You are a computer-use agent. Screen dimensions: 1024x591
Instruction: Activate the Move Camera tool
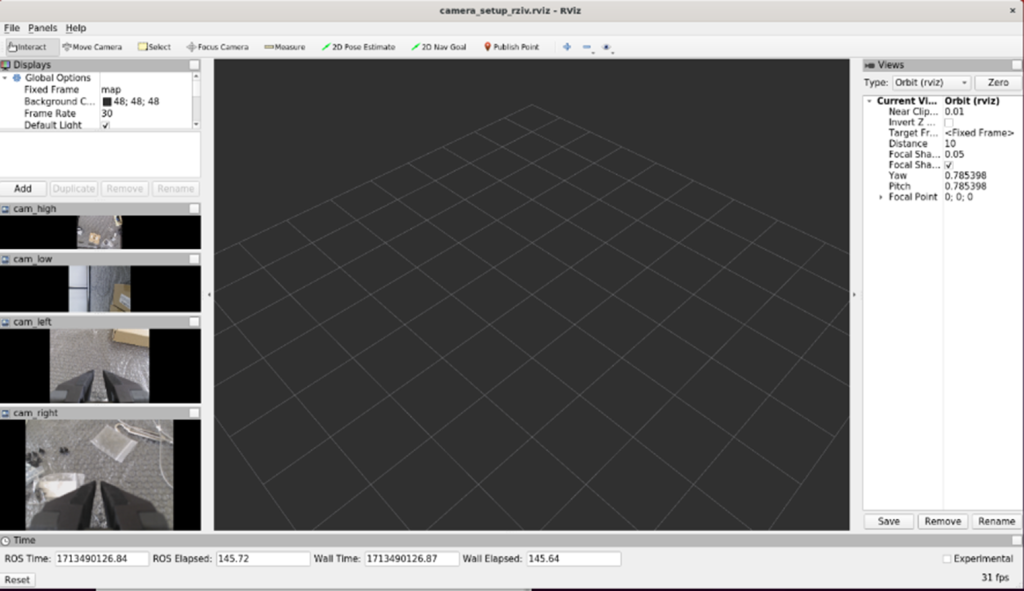coord(92,47)
